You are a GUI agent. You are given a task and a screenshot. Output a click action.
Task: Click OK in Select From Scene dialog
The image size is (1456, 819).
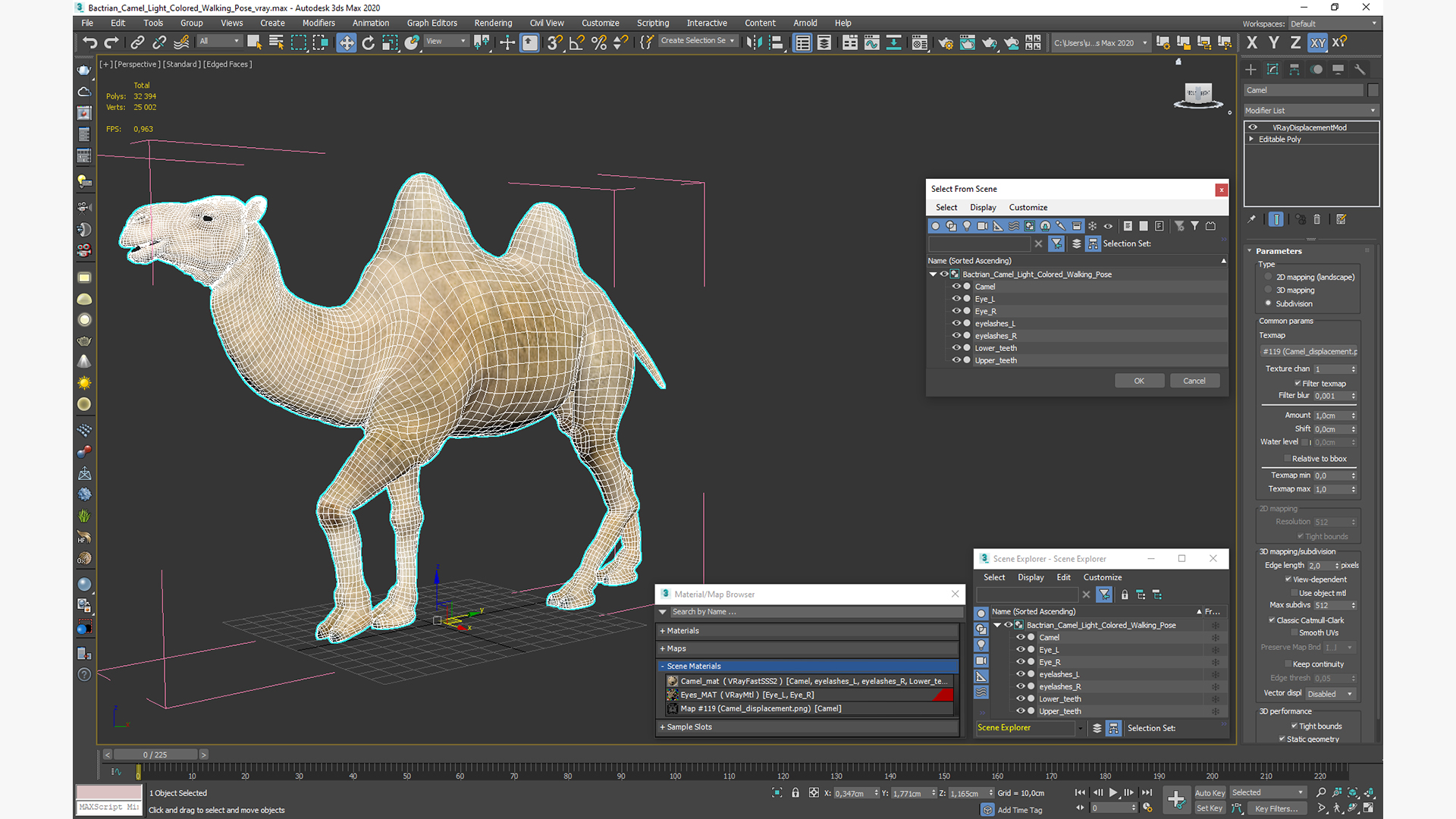click(1139, 381)
